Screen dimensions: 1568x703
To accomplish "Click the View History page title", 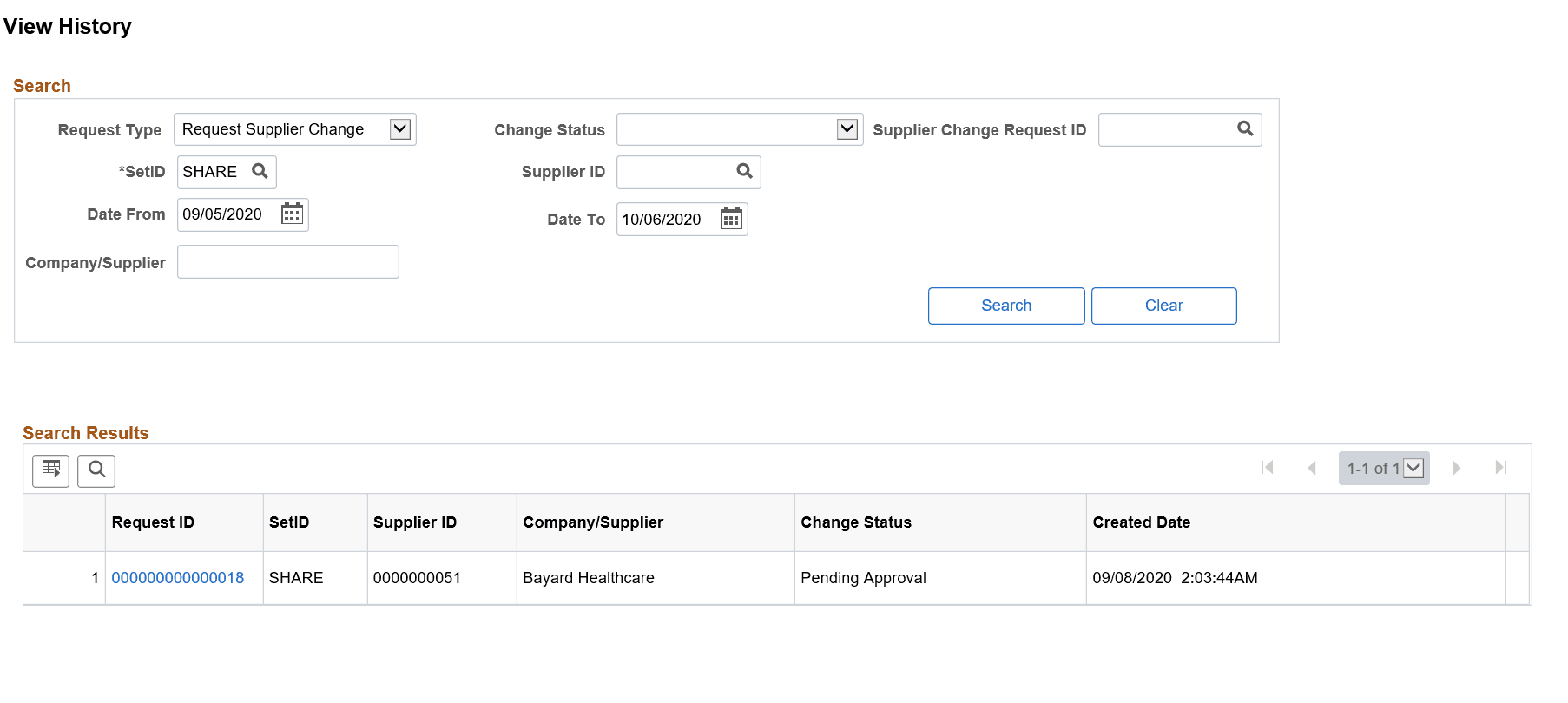I will [68, 27].
